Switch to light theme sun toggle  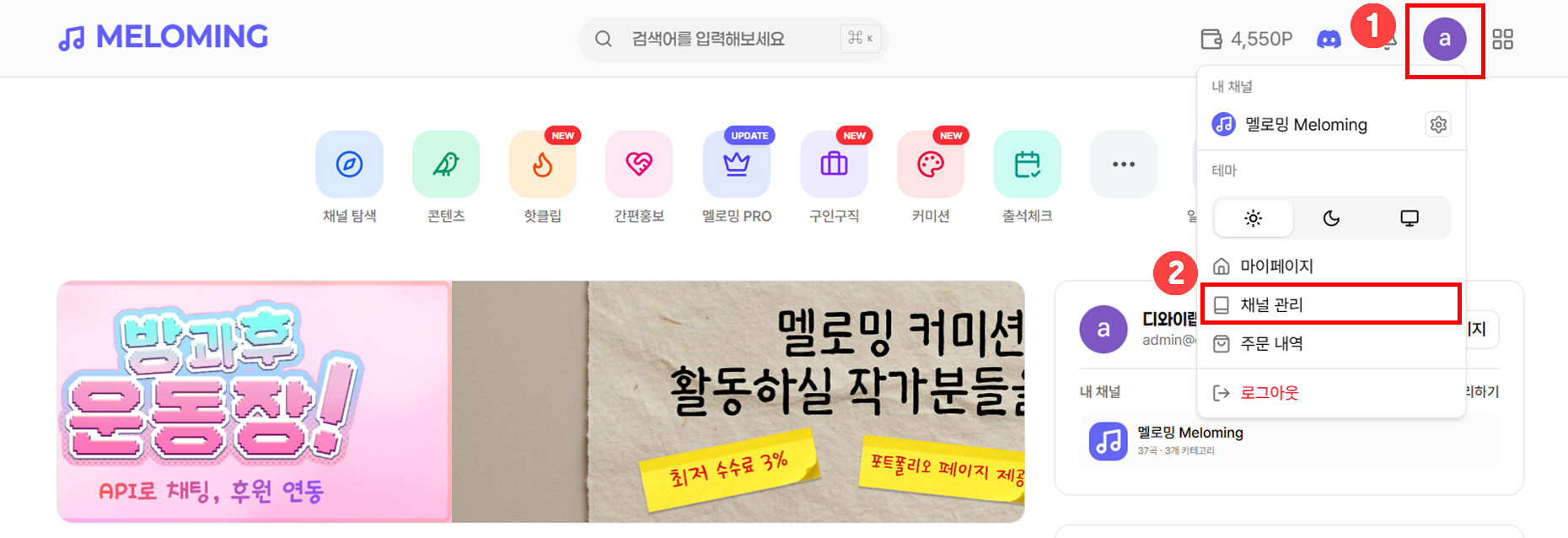point(1254,218)
